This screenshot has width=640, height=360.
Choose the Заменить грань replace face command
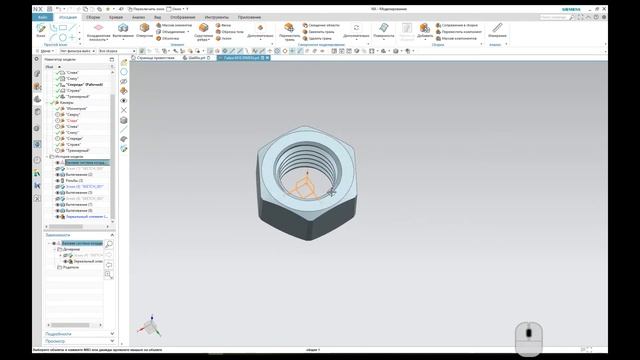point(318,32)
